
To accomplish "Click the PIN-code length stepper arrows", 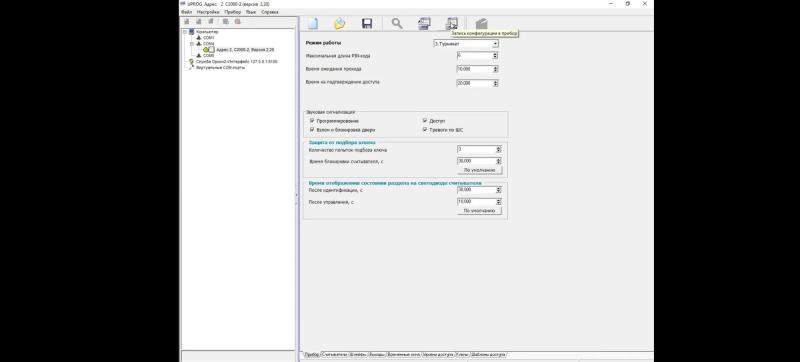I will pos(495,56).
